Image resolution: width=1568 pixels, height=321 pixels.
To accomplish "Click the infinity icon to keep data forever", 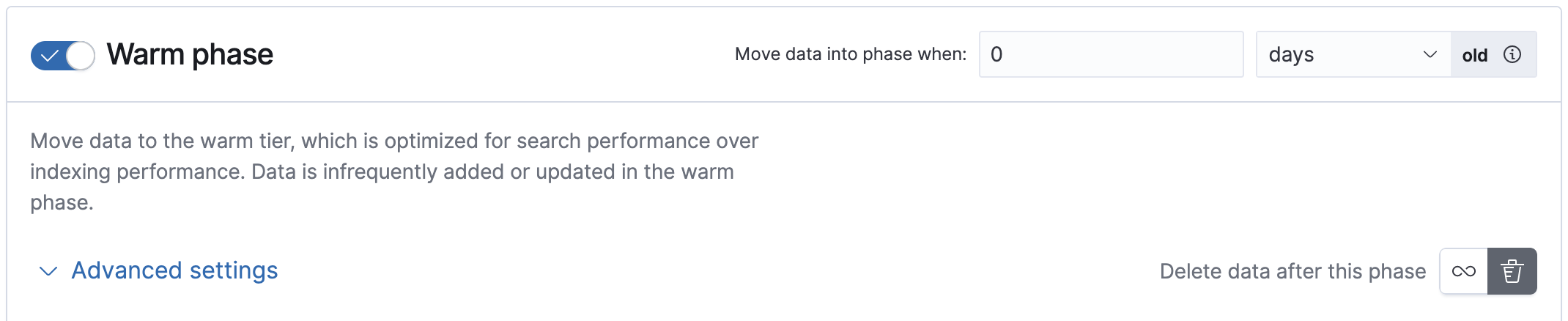I will click(x=1463, y=271).
